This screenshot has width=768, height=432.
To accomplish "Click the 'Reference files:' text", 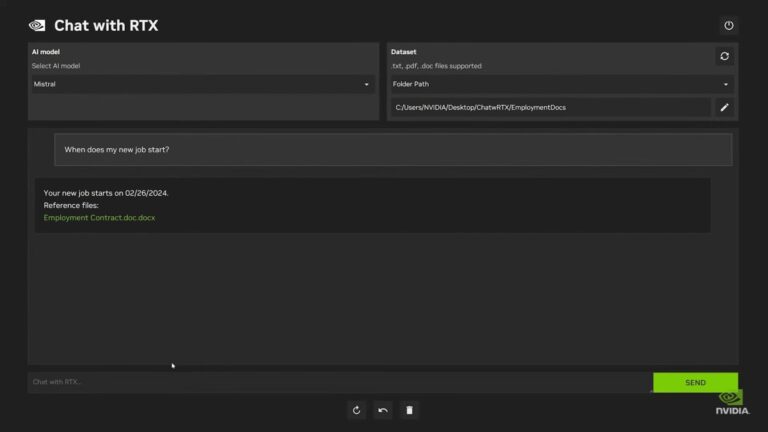I will (71, 205).
